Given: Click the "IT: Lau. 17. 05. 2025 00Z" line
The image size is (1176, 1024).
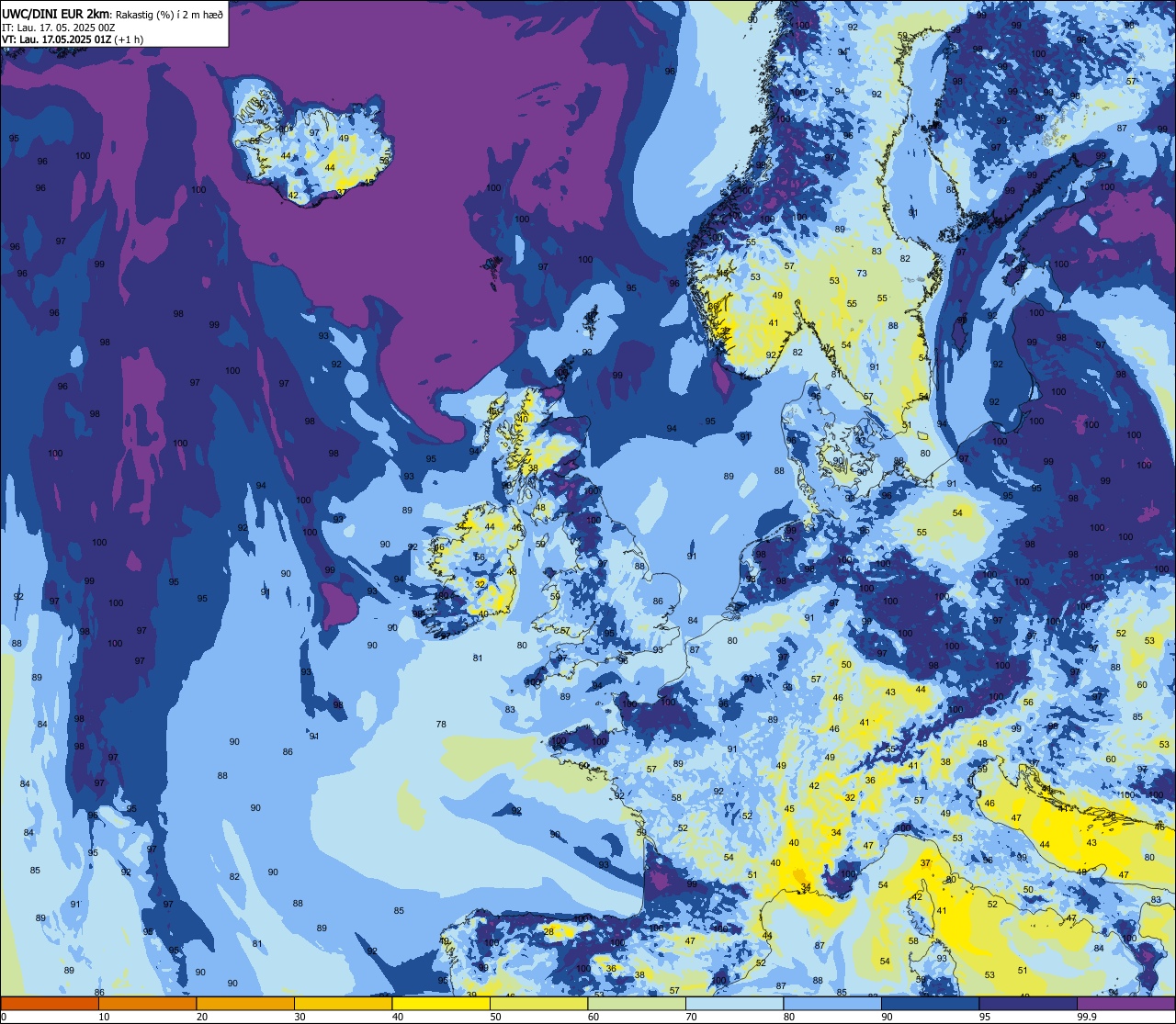Looking at the screenshot, I should click(x=58, y=27).
